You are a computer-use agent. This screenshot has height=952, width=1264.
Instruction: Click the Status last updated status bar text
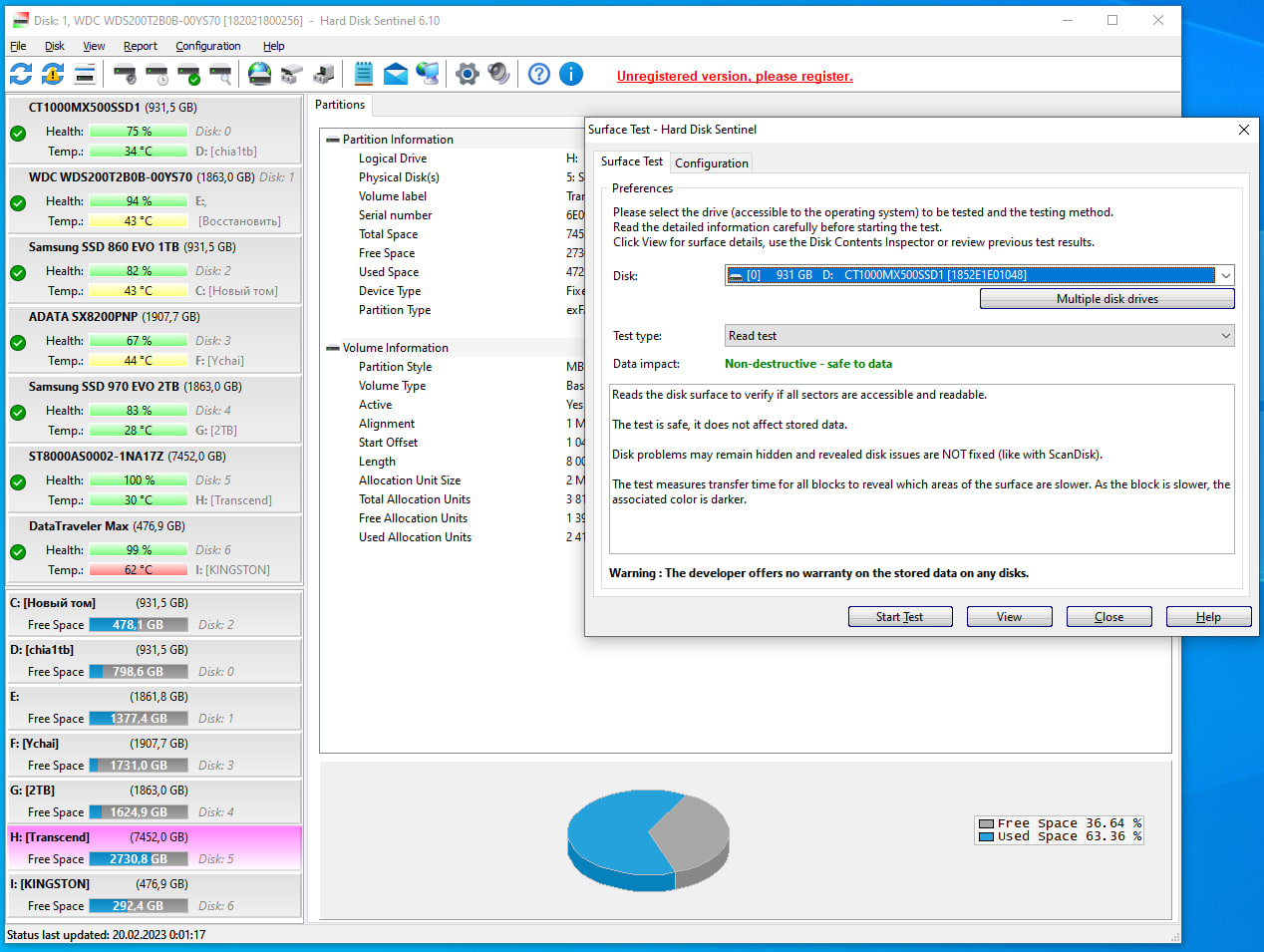click(107, 935)
